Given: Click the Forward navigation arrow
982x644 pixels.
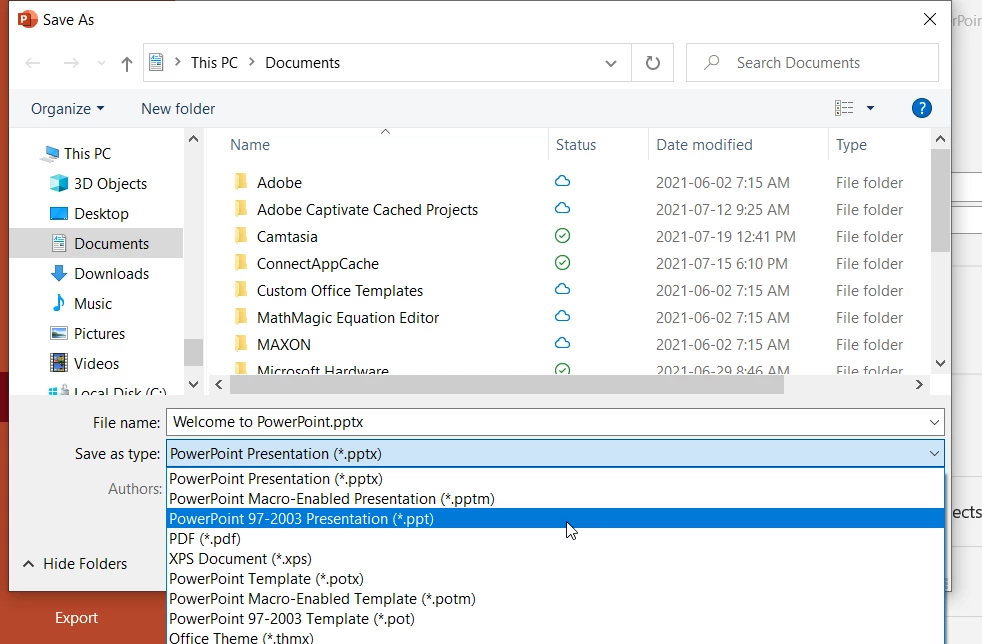Looking at the screenshot, I should coord(71,63).
